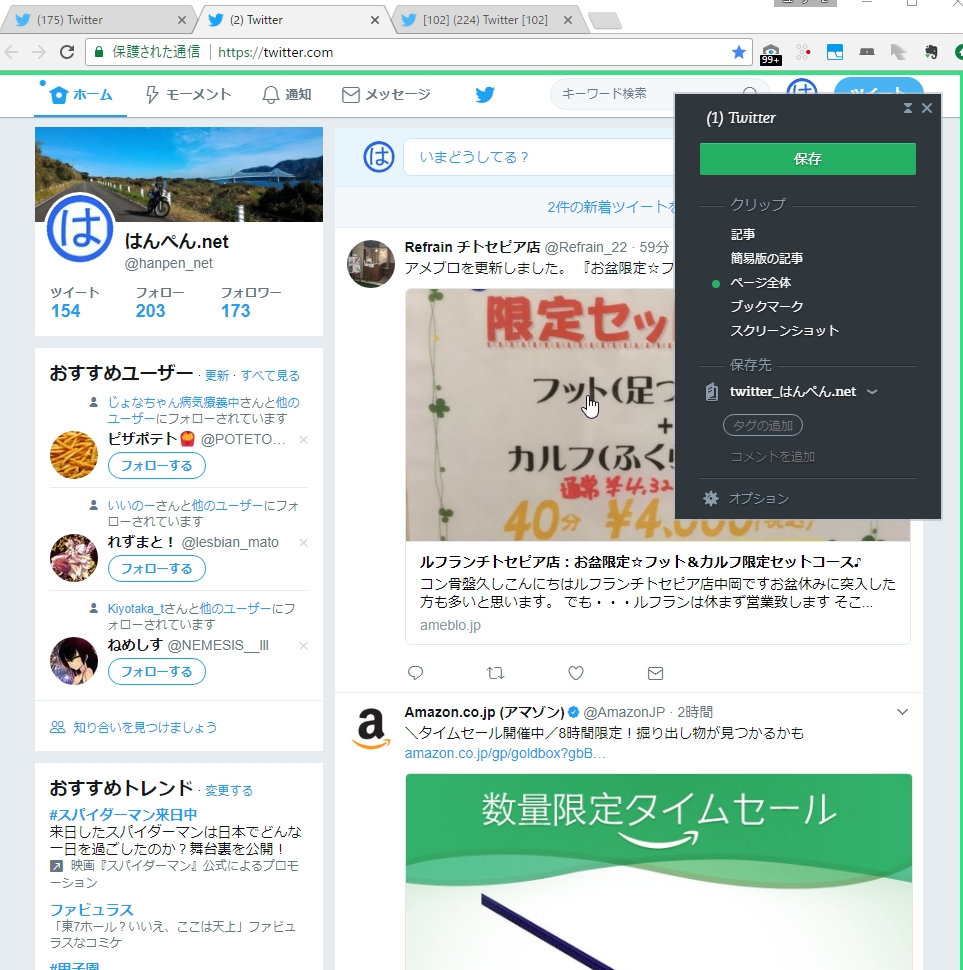Click the はんぺん.net profile avatar
Screen dimensions: 963x970
tap(80, 228)
